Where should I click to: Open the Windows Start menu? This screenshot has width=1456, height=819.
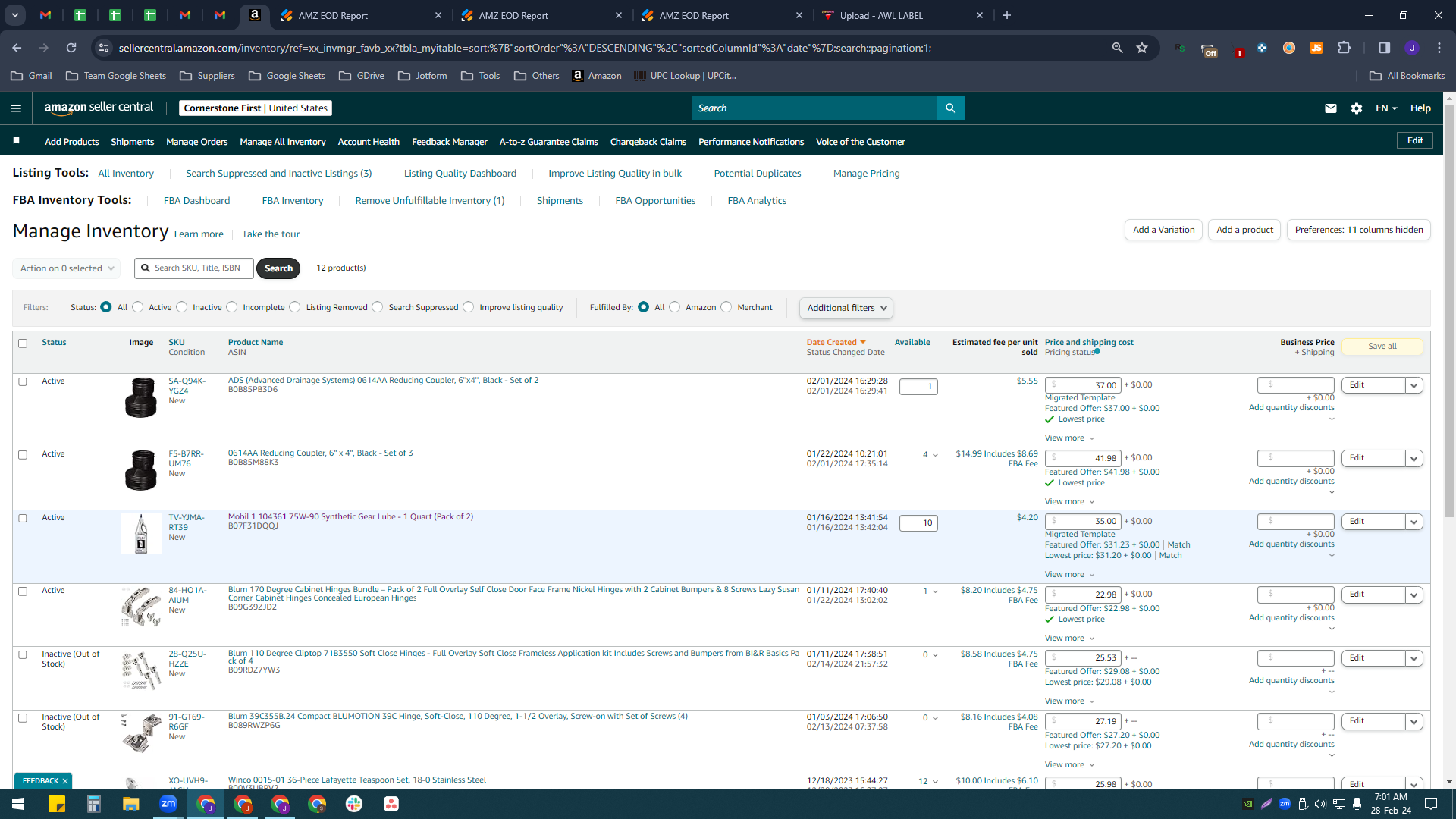[18, 804]
